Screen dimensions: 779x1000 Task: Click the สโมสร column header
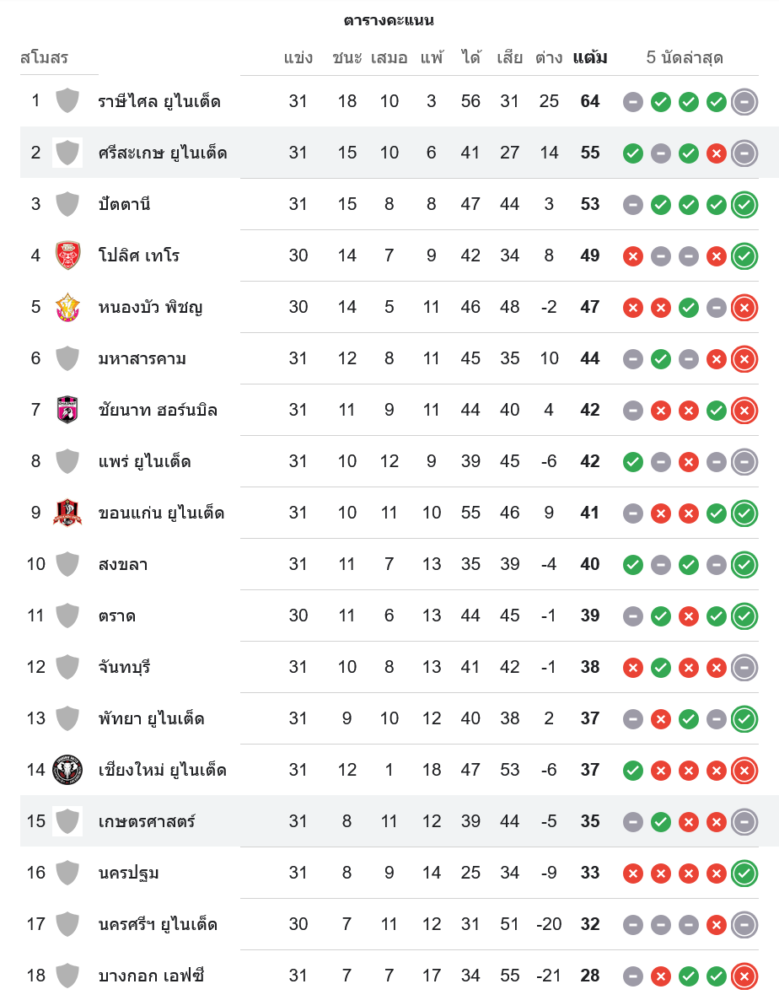tap(44, 57)
